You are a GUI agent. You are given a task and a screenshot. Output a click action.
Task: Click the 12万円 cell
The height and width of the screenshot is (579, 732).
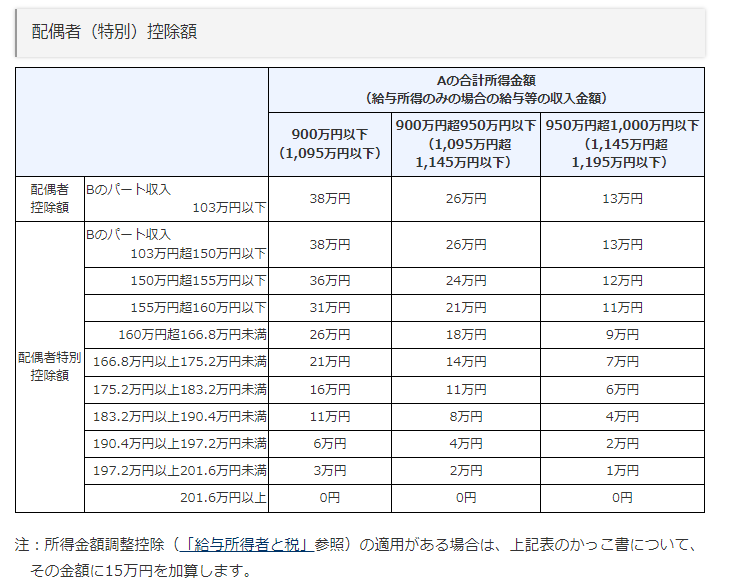[x=622, y=281]
